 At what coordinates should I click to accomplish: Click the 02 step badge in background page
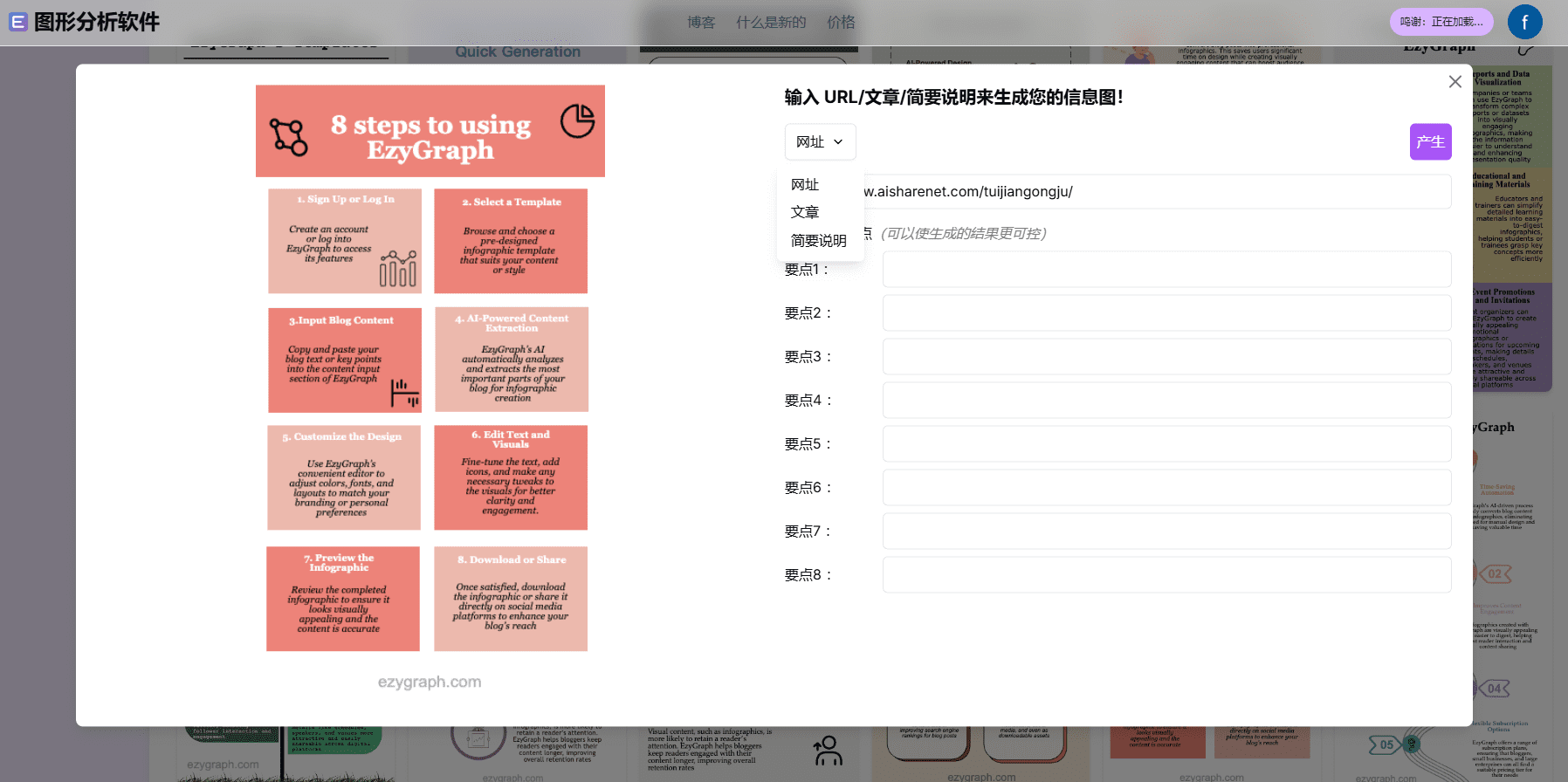click(1495, 573)
